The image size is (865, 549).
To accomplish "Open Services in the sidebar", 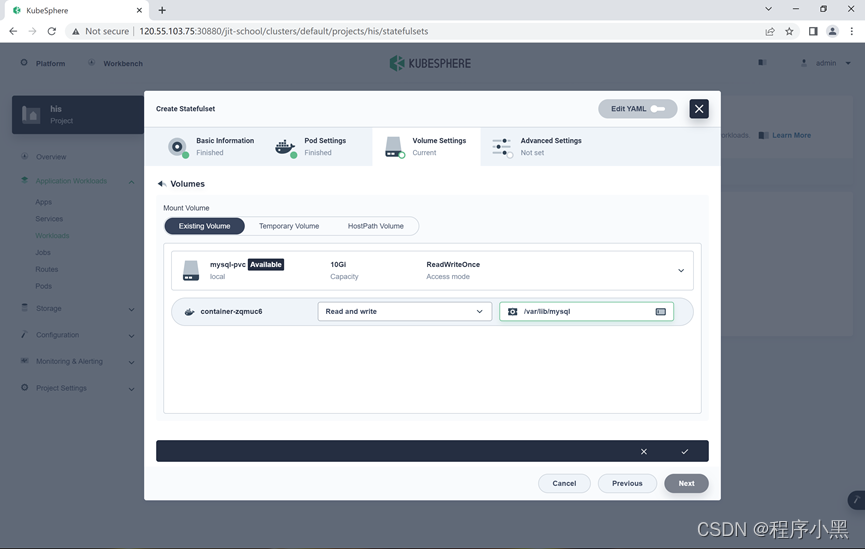I will tap(49, 219).
